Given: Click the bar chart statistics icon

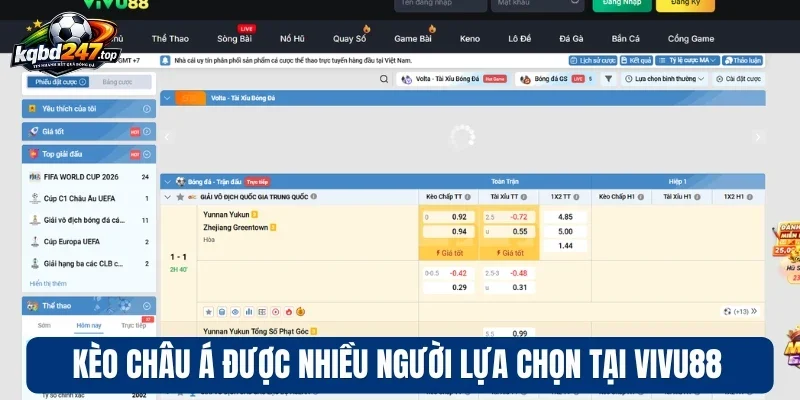Looking at the screenshot, I should [x=248, y=311].
